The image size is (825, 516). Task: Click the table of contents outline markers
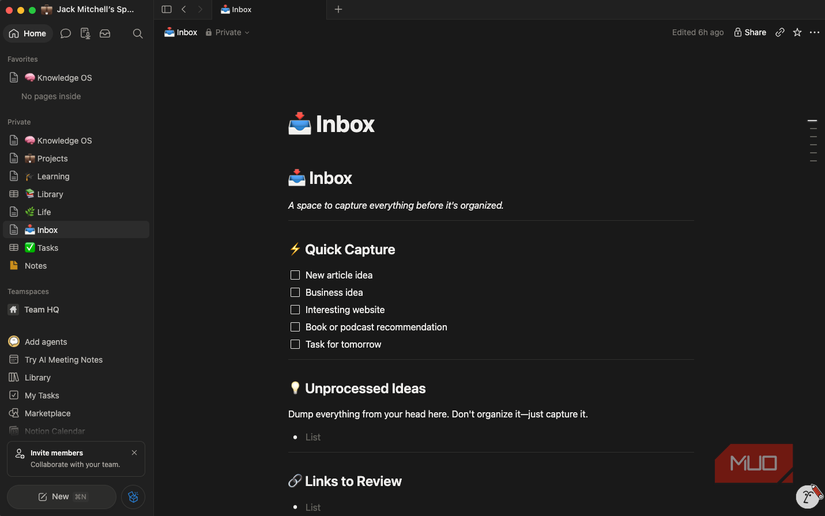(x=812, y=141)
